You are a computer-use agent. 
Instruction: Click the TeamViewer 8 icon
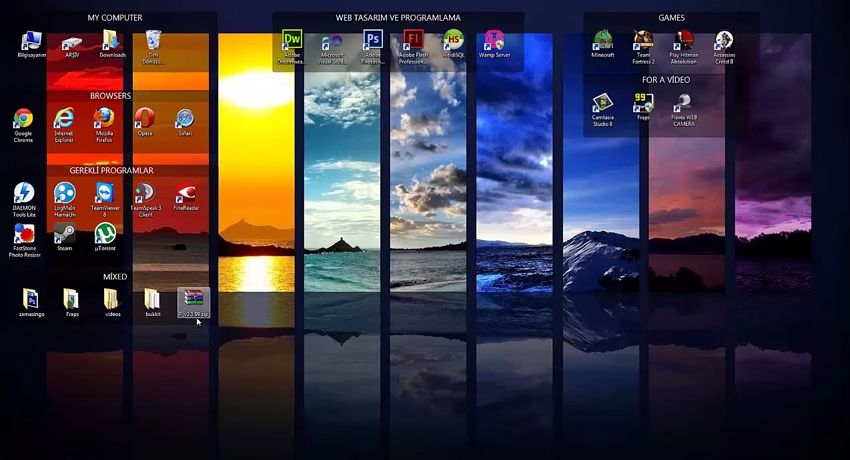coord(104,194)
